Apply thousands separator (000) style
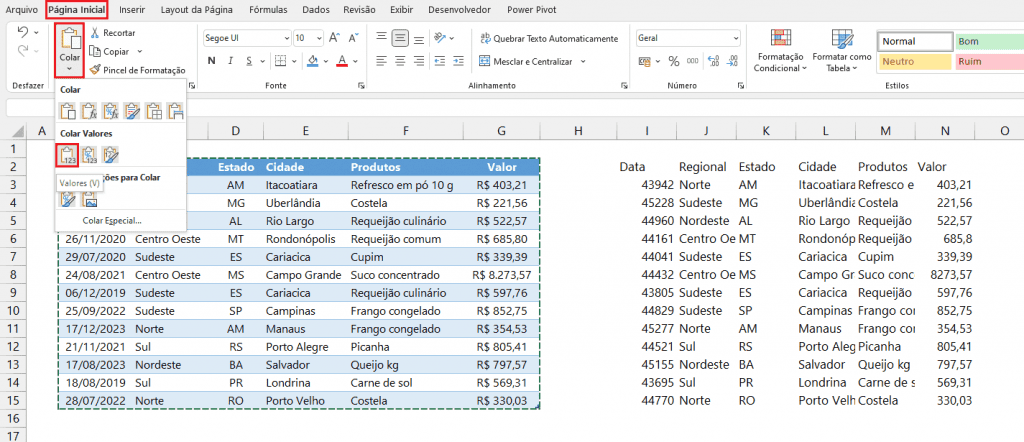The height and width of the screenshot is (442, 1024). tap(692, 61)
